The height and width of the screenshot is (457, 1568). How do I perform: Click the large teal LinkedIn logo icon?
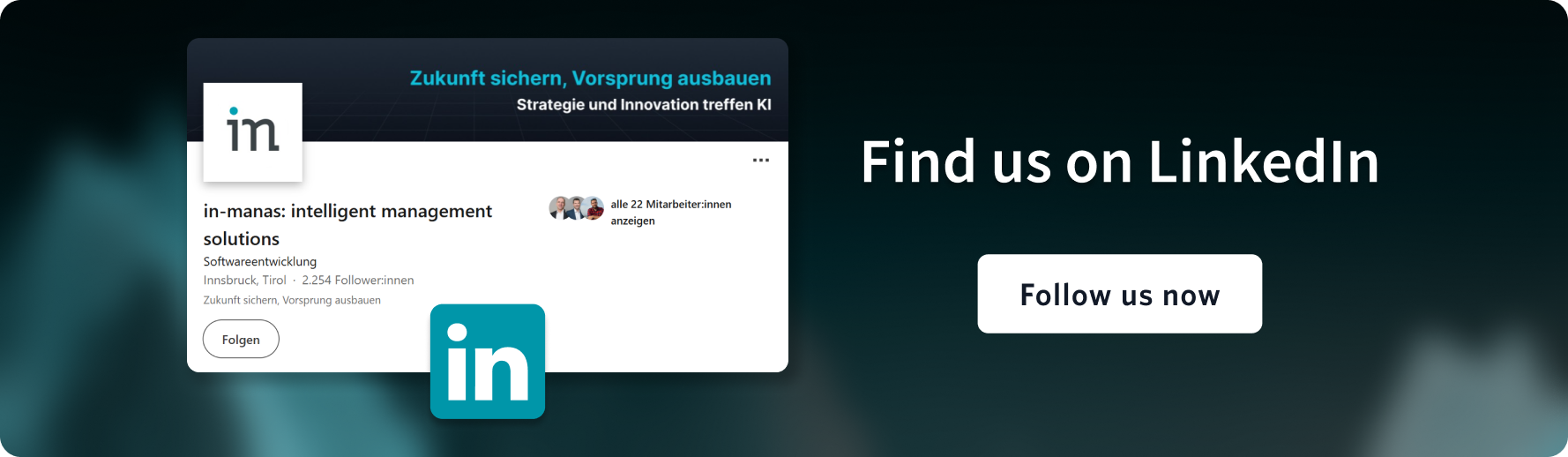tap(488, 362)
